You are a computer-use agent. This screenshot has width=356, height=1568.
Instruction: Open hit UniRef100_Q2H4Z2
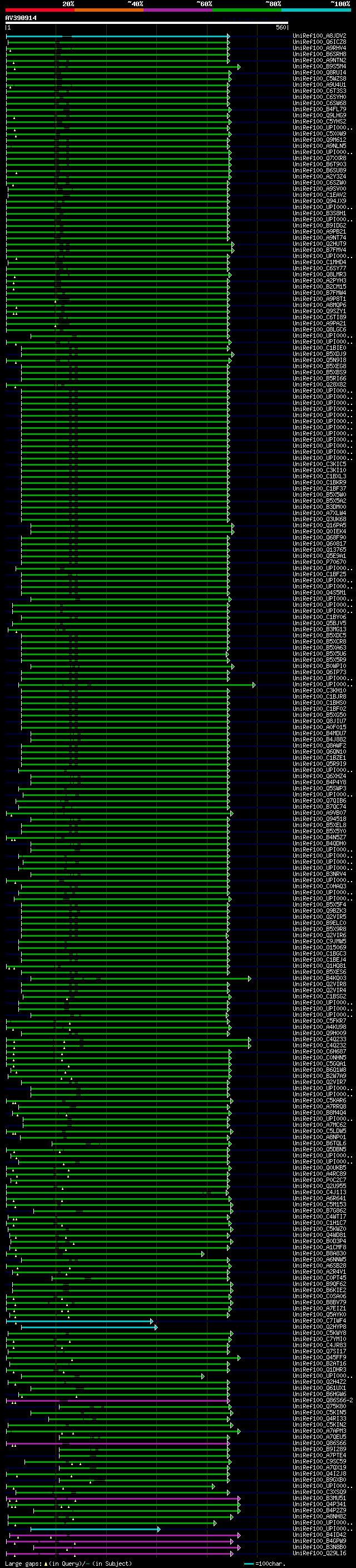319,1382
